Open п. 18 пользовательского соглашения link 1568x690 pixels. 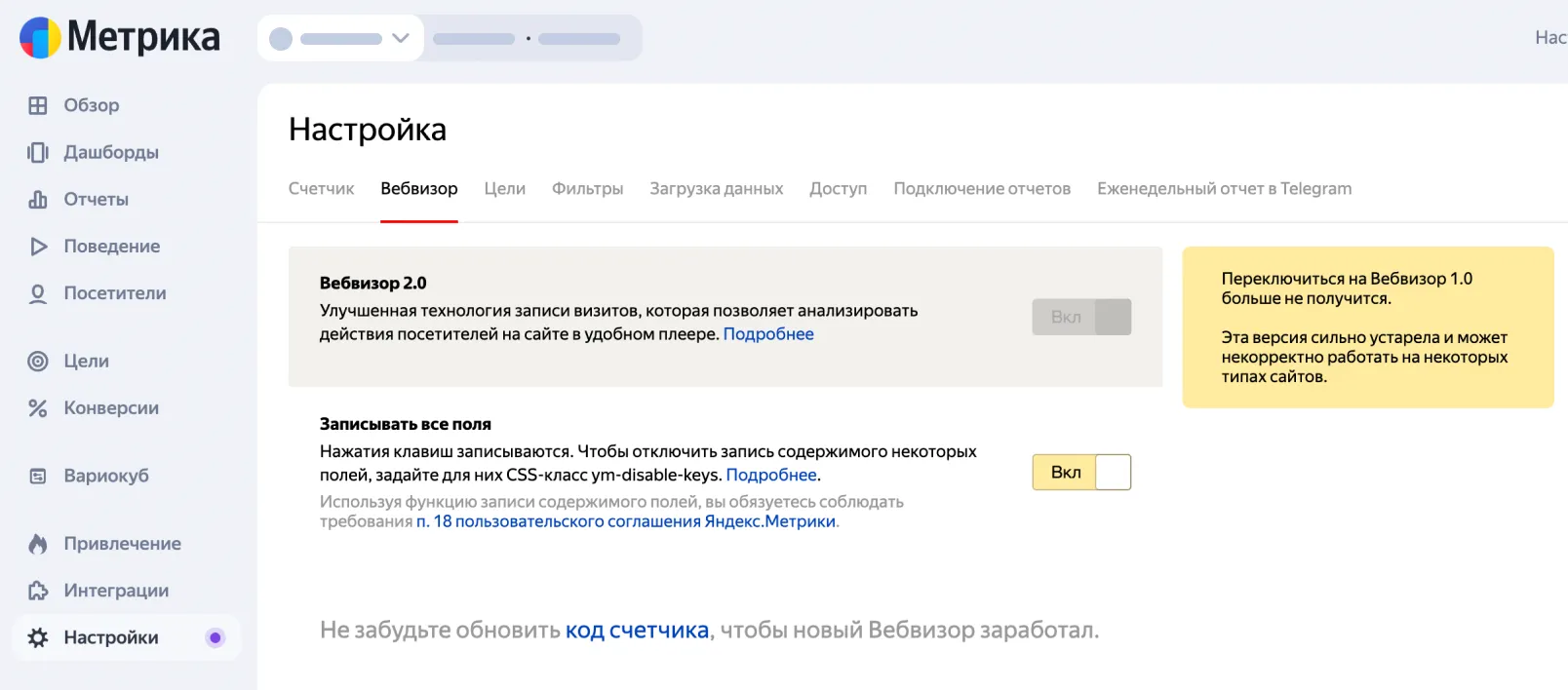(x=626, y=521)
